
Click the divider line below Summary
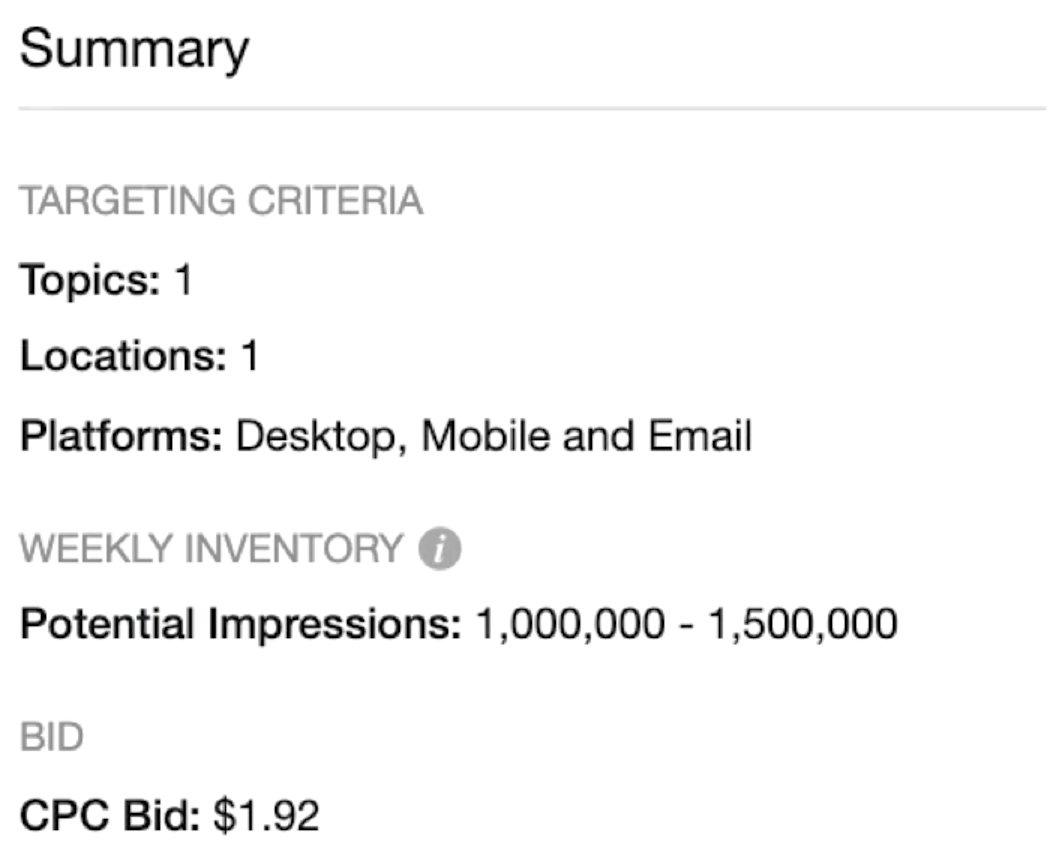coord(532,108)
